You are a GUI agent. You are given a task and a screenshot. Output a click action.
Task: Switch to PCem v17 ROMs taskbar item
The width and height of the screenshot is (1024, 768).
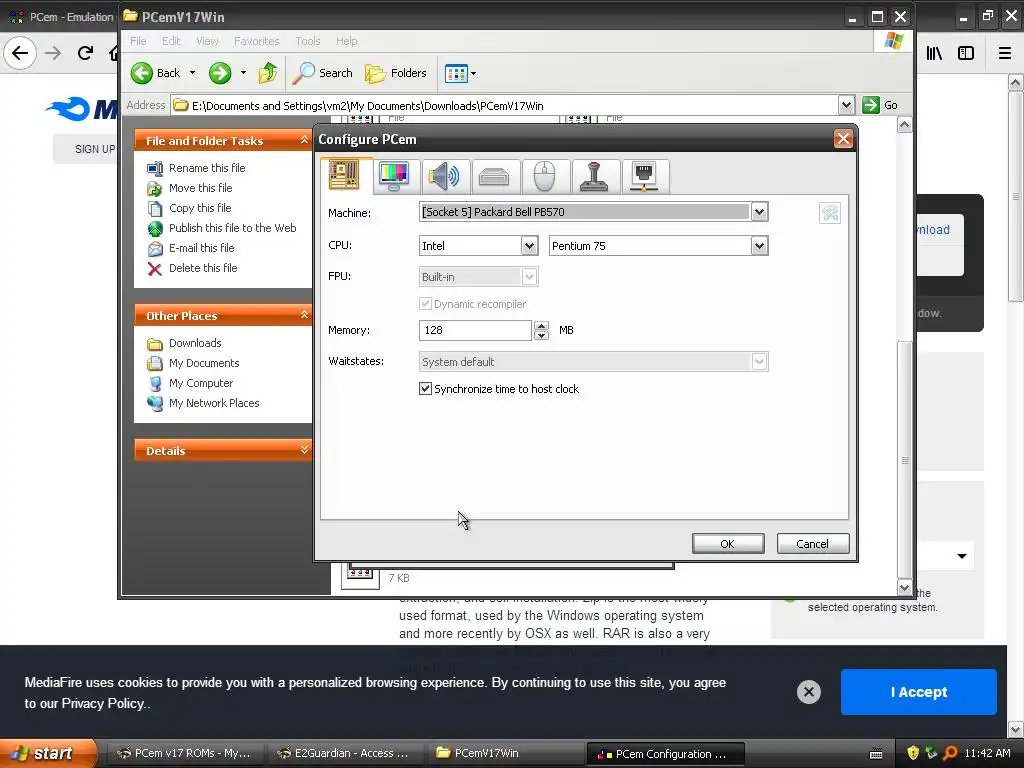184,754
